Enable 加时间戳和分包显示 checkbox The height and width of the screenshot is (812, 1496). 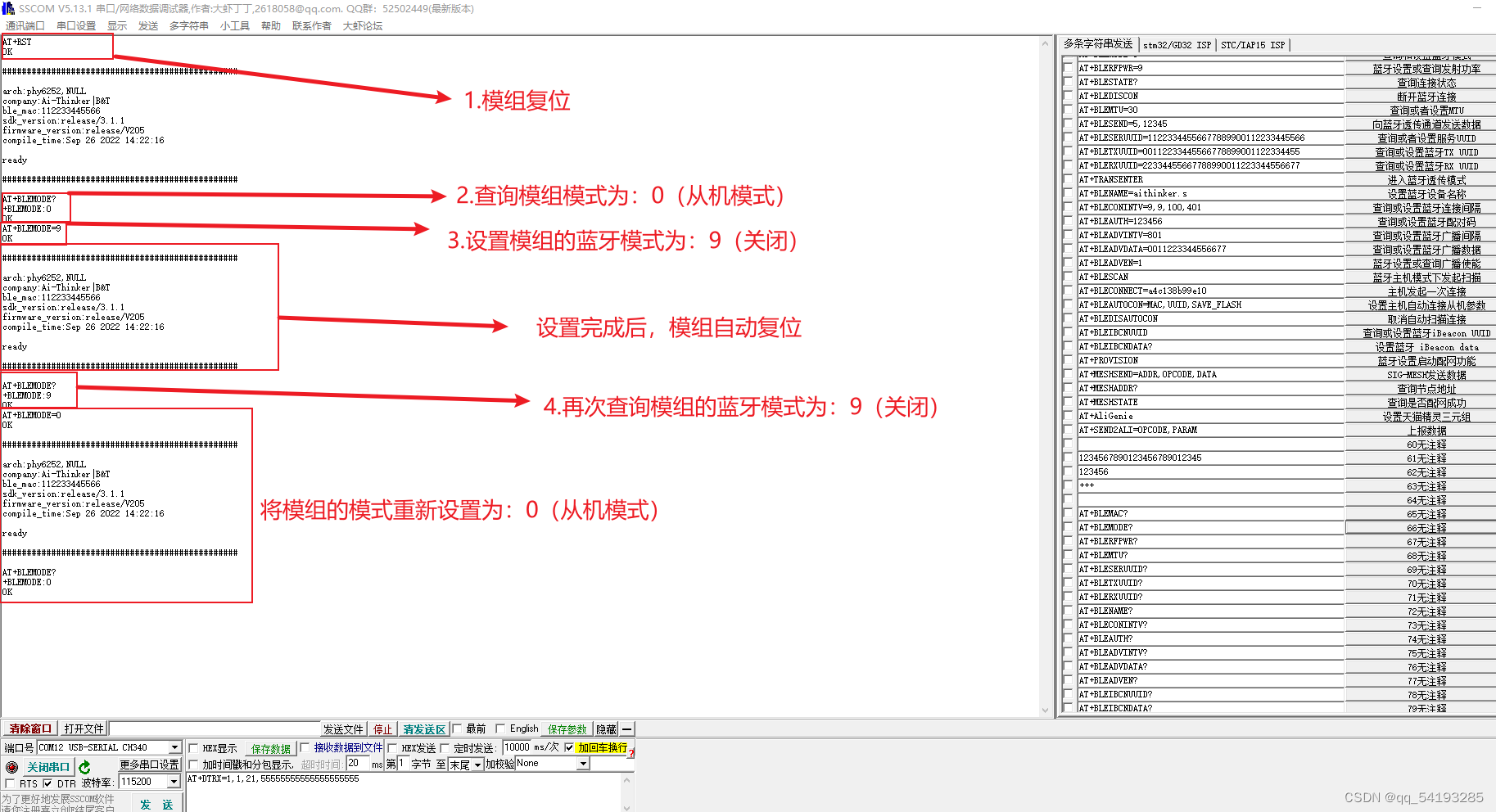click(x=193, y=765)
